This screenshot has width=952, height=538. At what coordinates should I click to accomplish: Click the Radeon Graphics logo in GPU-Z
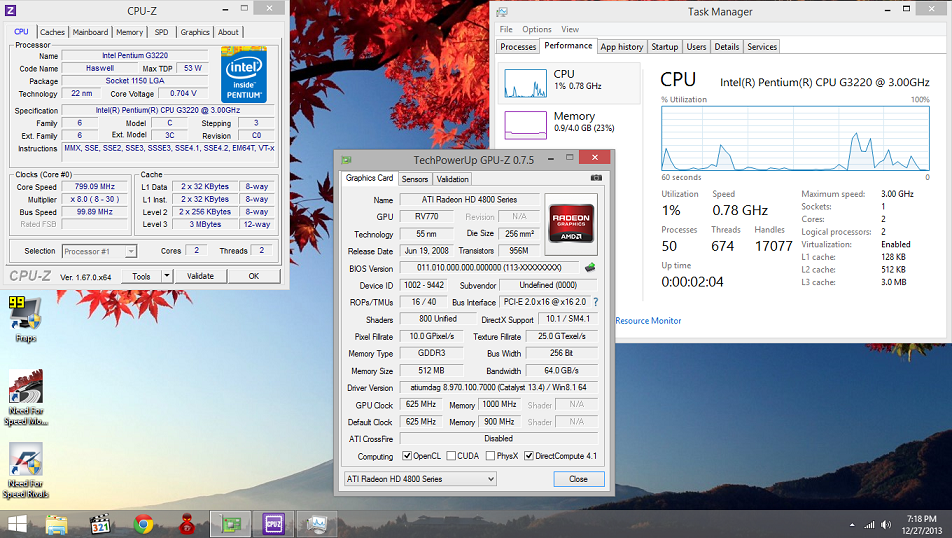click(x=571, y=224)
